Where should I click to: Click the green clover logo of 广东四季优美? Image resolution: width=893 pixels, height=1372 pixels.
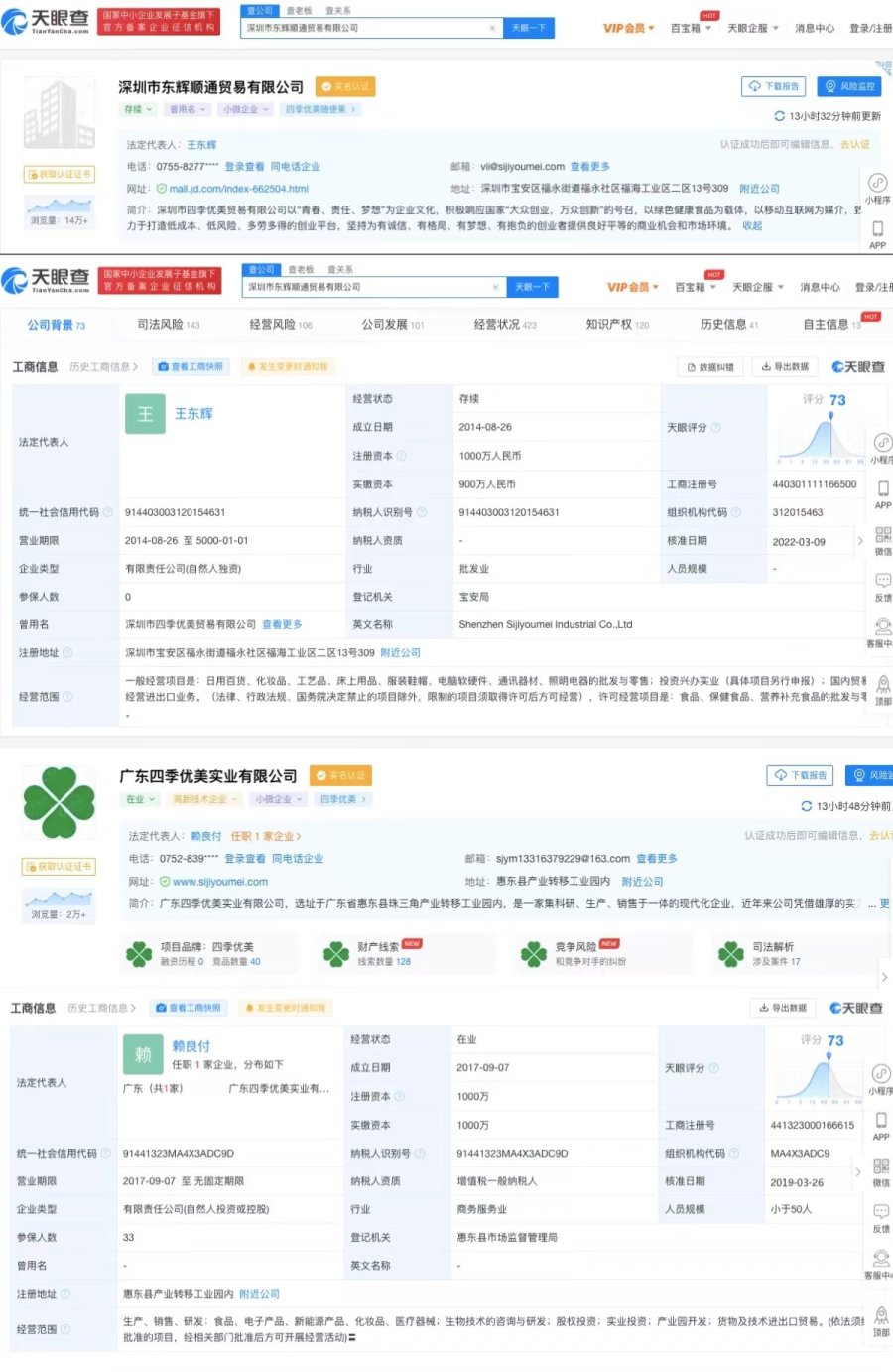coord(59,804)
